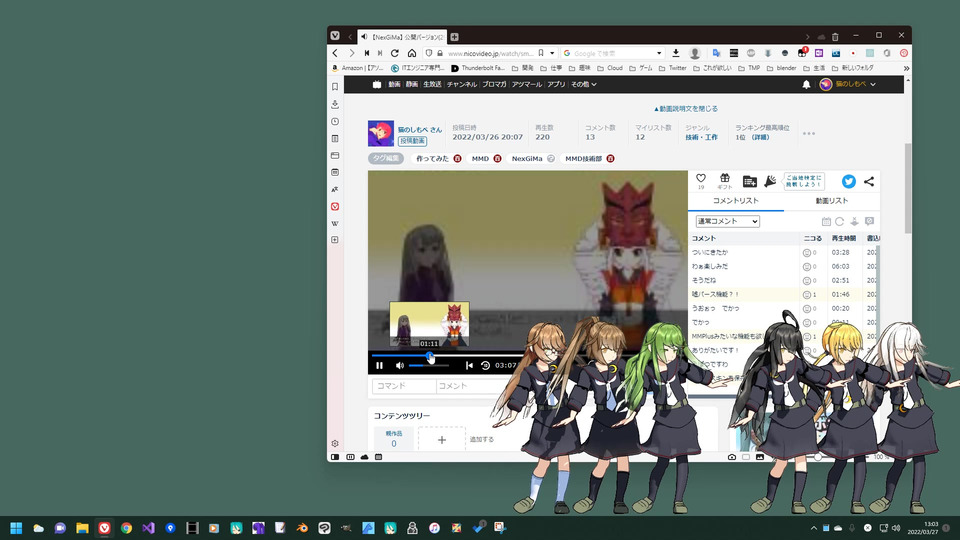Toggle the sidebar panel visibility
This screenshot has width=960, height=540.
pyautogui.click(x=335, y=457)
